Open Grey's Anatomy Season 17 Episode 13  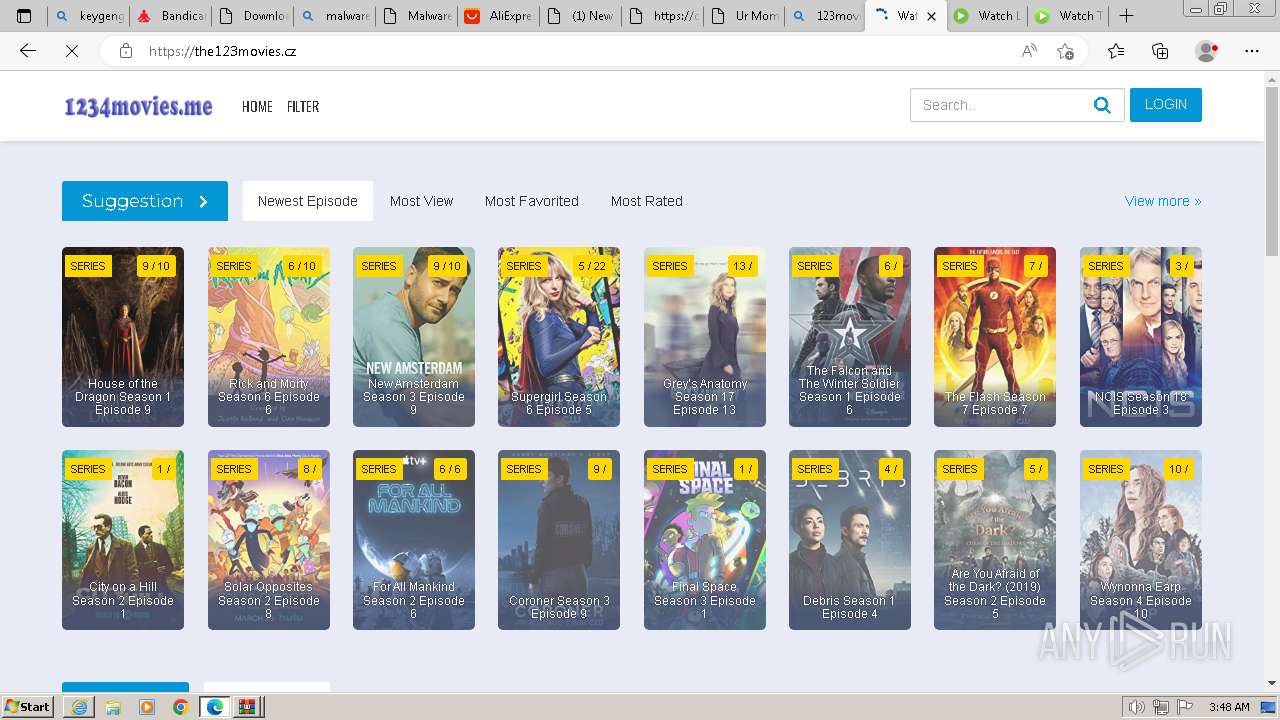(x=705, y=337)
